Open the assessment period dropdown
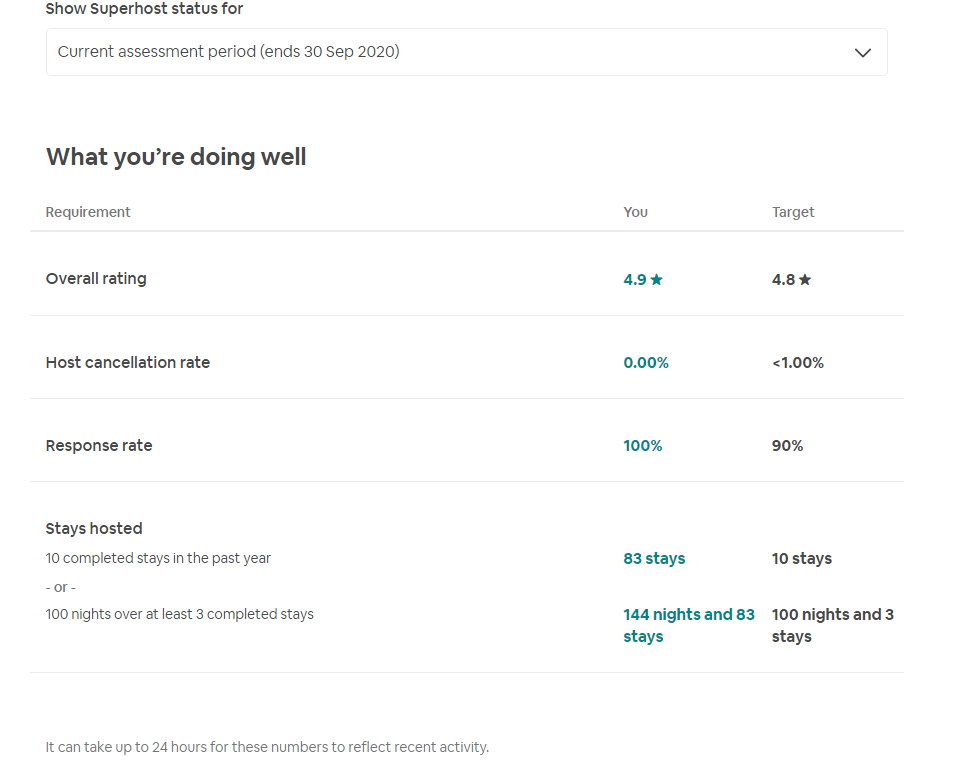The image size is (959, 763). click(x=466, y=52)
